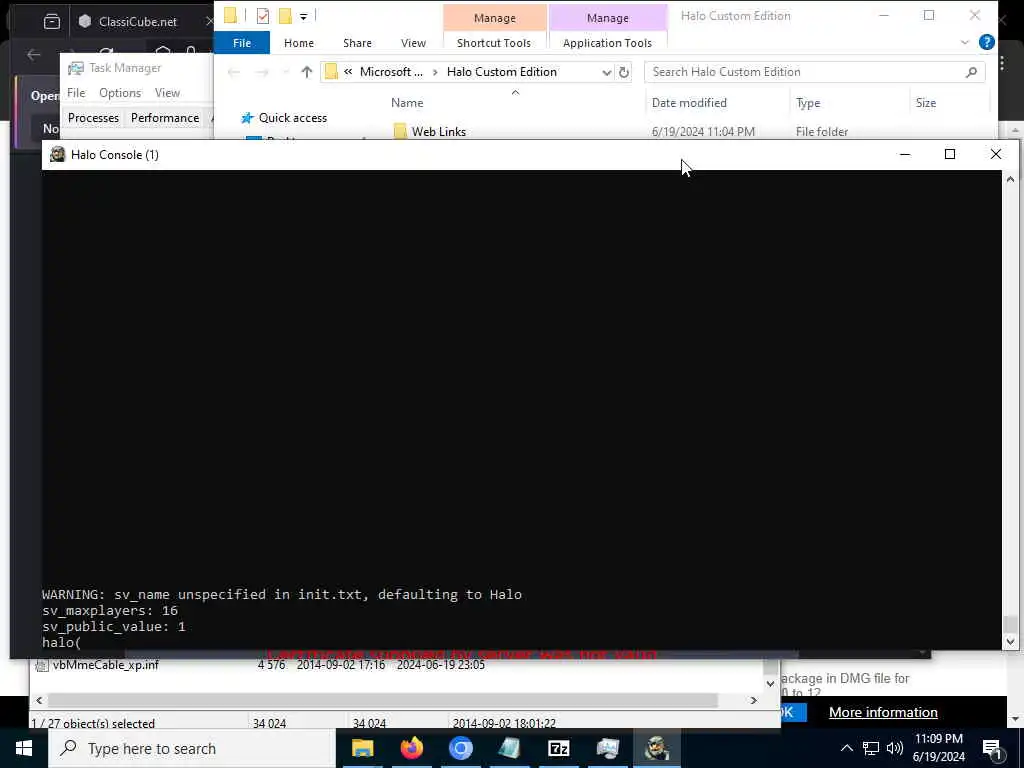
Task: Switch to the Share ribbon tab
Action: click(x=357, y=43)
